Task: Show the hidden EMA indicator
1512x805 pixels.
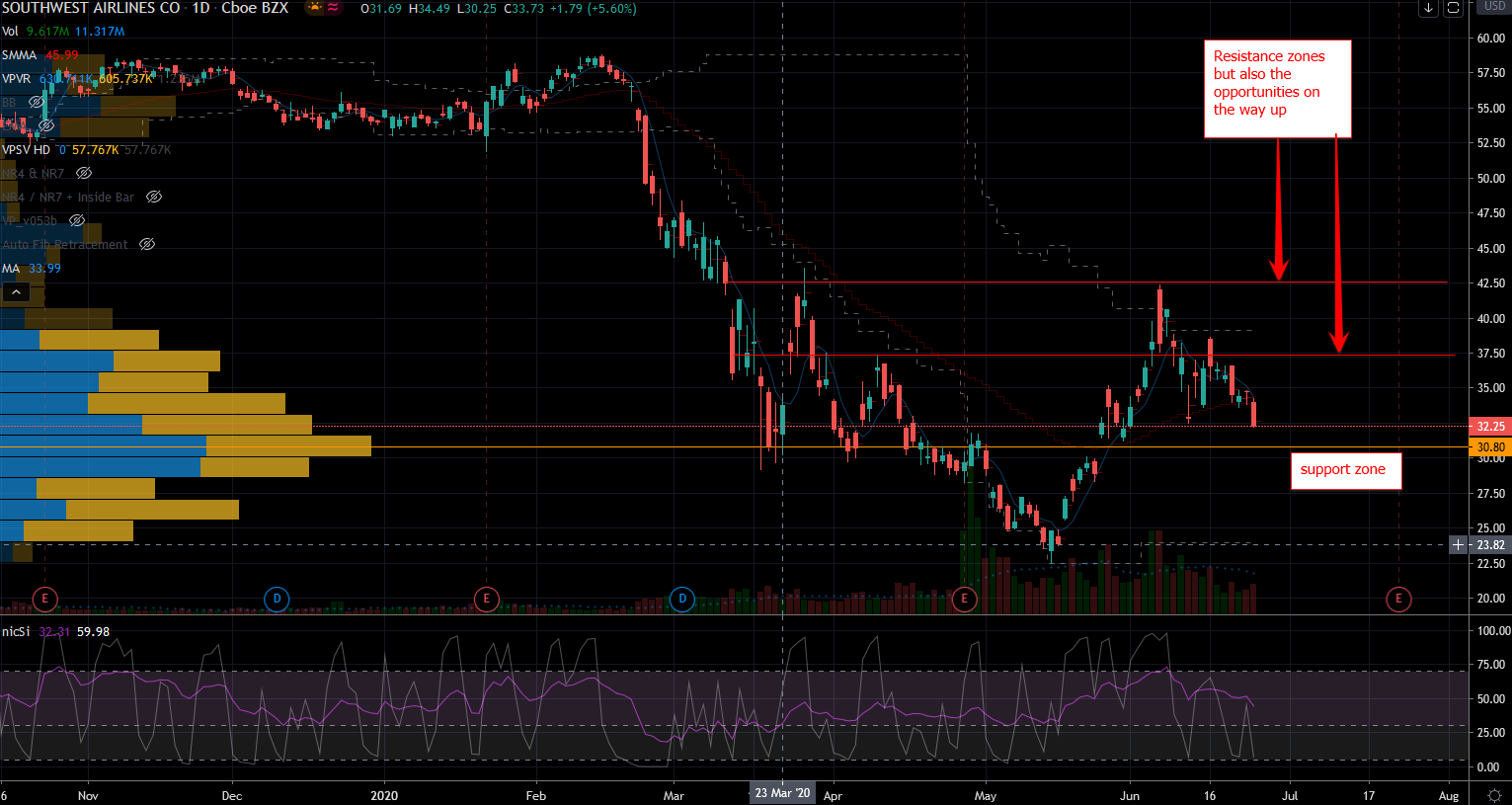Action: [45, 126]
